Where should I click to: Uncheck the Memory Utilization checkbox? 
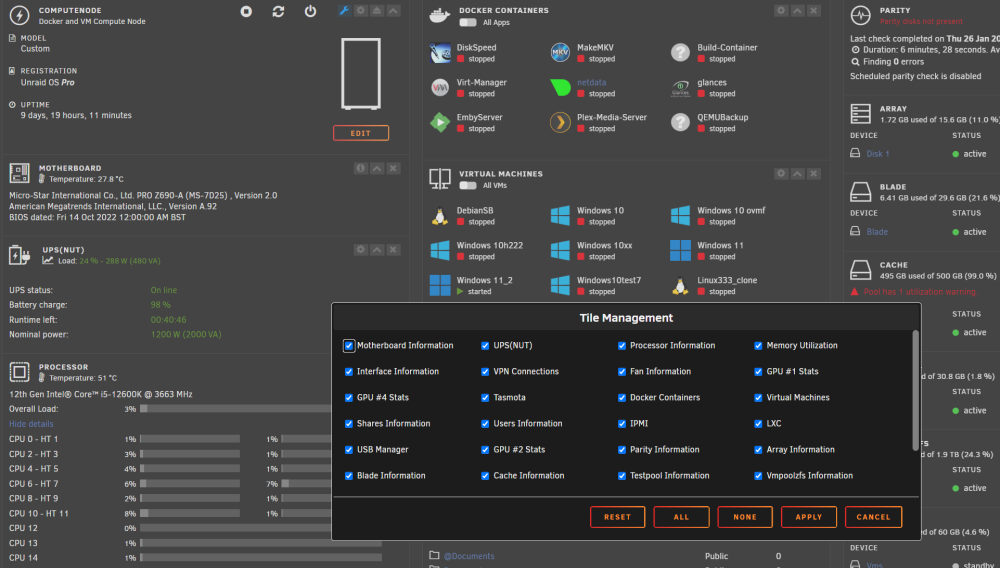tap(758, 346)
